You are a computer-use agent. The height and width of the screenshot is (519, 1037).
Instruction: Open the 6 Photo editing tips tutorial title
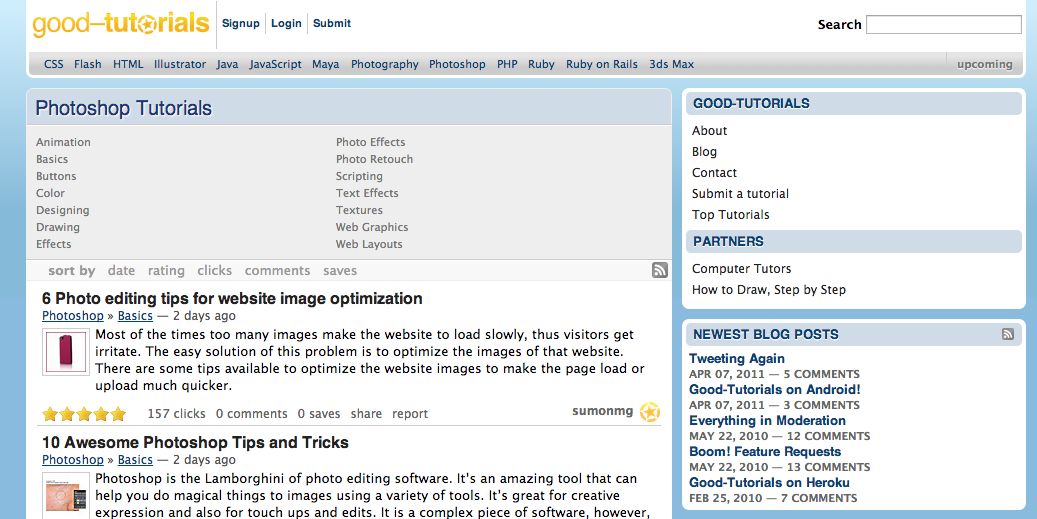(232, 298)
